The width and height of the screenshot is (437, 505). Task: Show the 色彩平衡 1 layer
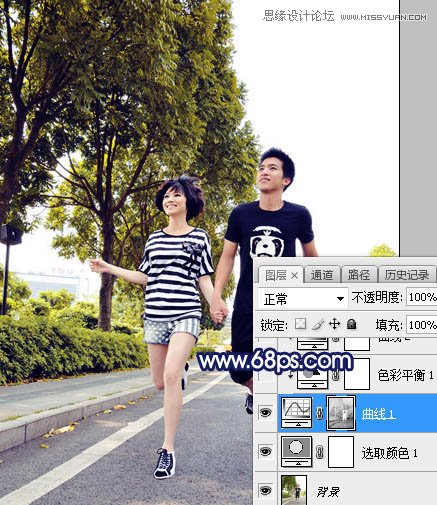point(266,375)
